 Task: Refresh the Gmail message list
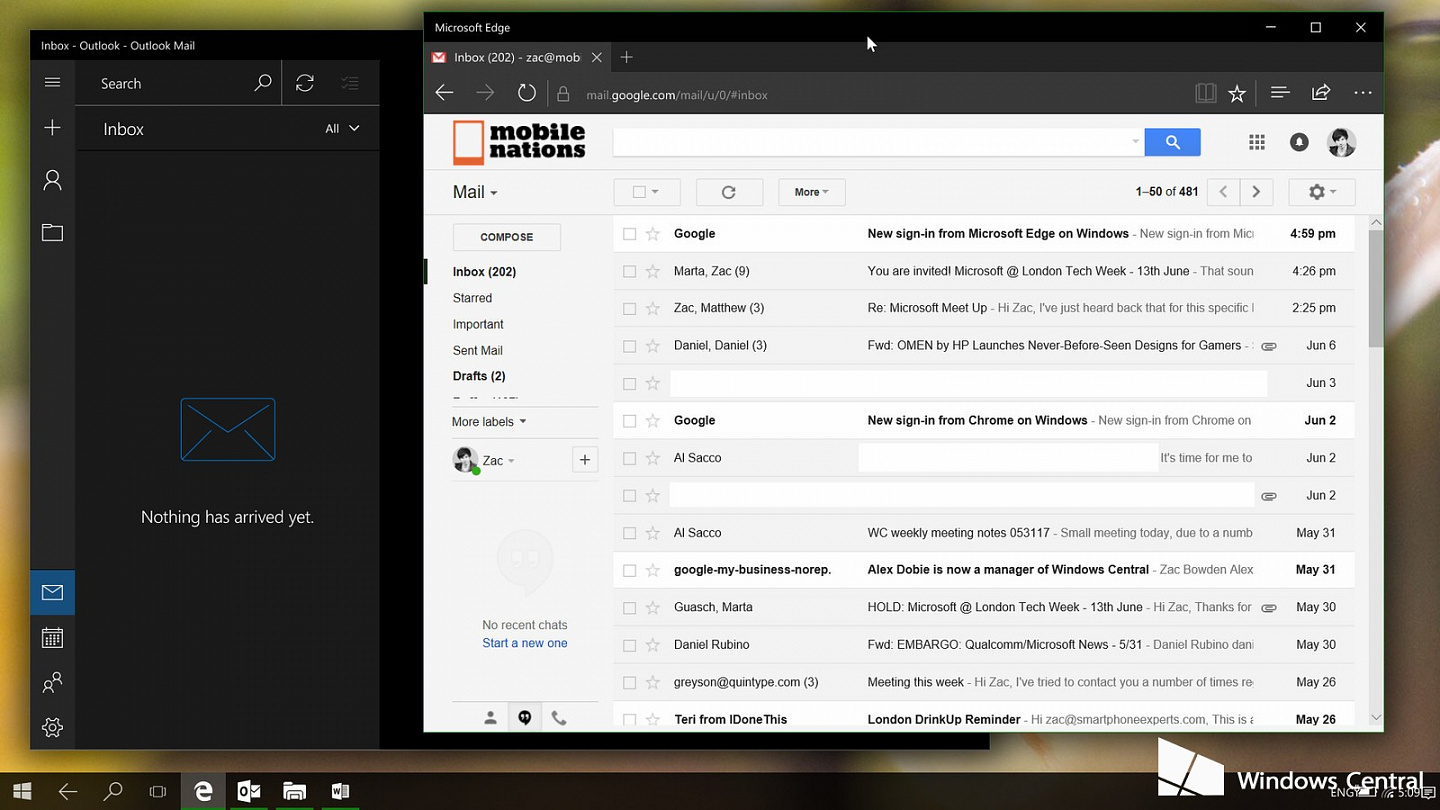(x=729, y=192)
